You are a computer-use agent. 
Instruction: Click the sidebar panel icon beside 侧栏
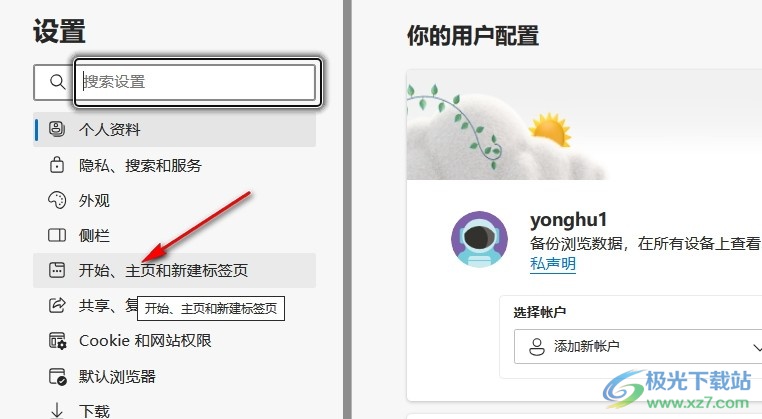[x=57, y=235]
